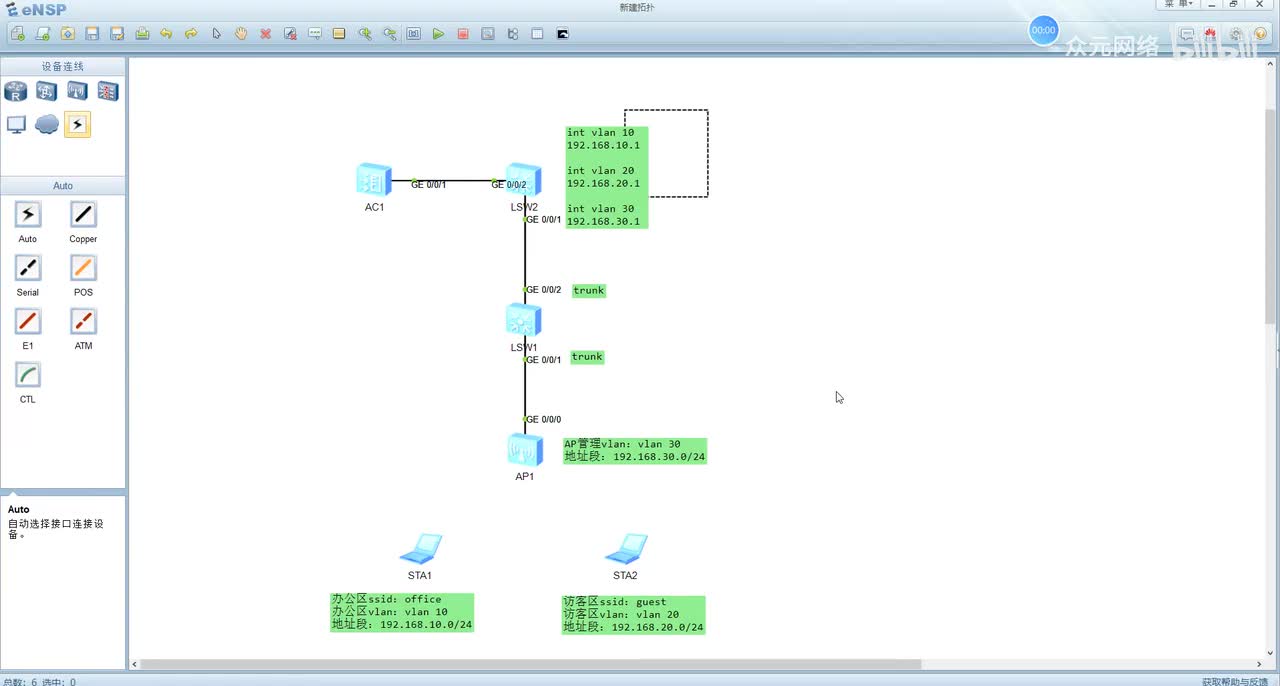Select Switch device category
Screen dimensions: 1280x686
[x=47, y=92]
